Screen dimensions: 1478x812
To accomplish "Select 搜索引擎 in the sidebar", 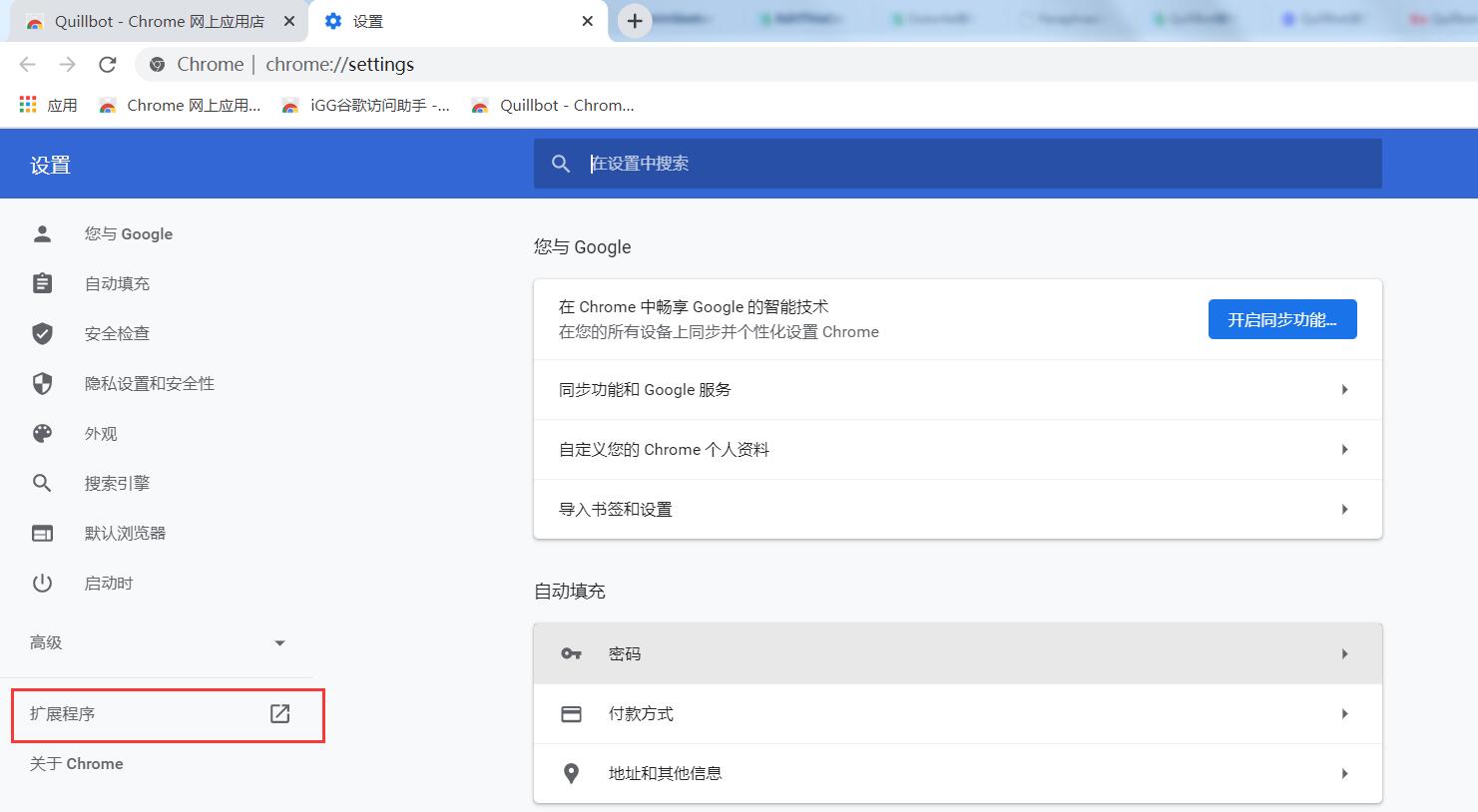I will pos(117,483).
